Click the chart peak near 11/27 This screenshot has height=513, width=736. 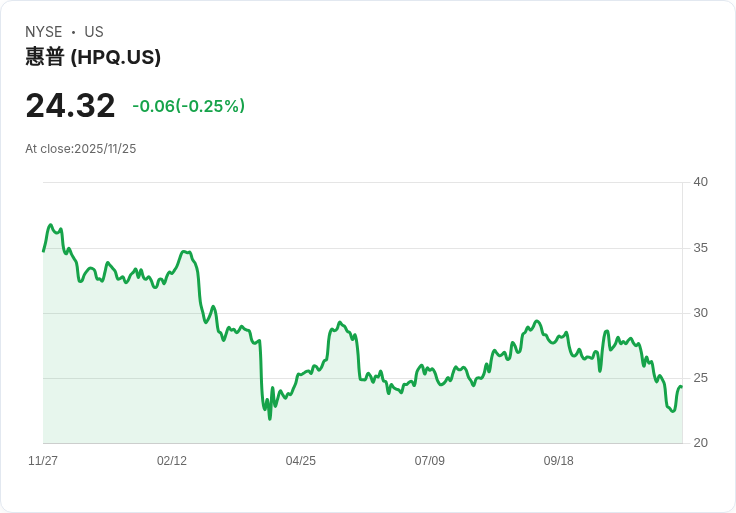tap(50, 225)
